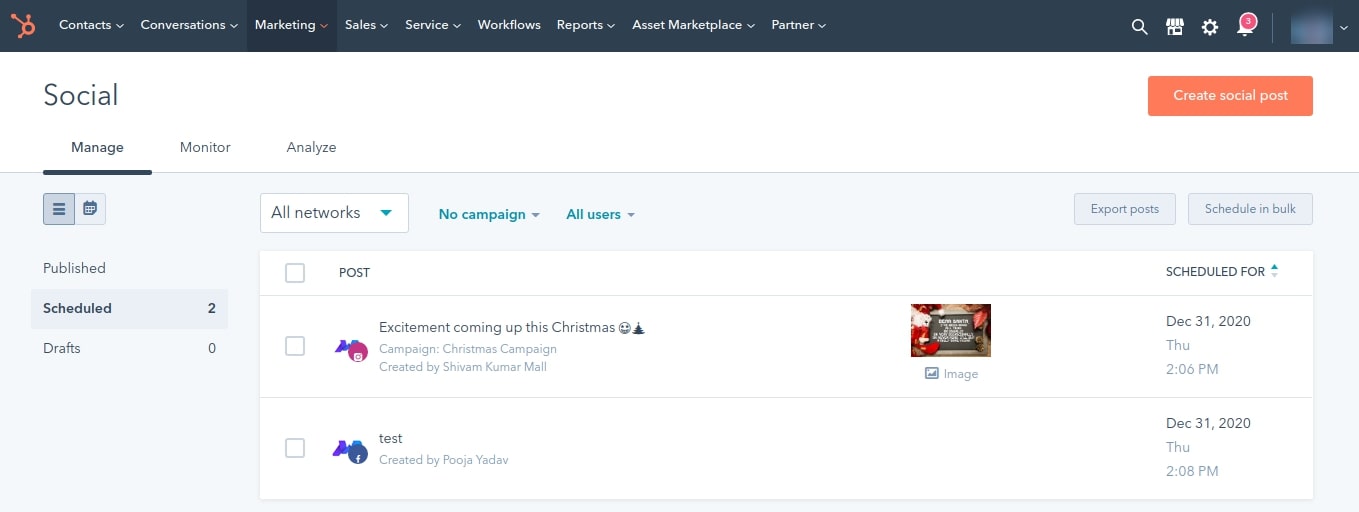Open the settings gear icon
Image resolution: width=1359 pixels, height=512 pixels.
tap(1210, 27)
